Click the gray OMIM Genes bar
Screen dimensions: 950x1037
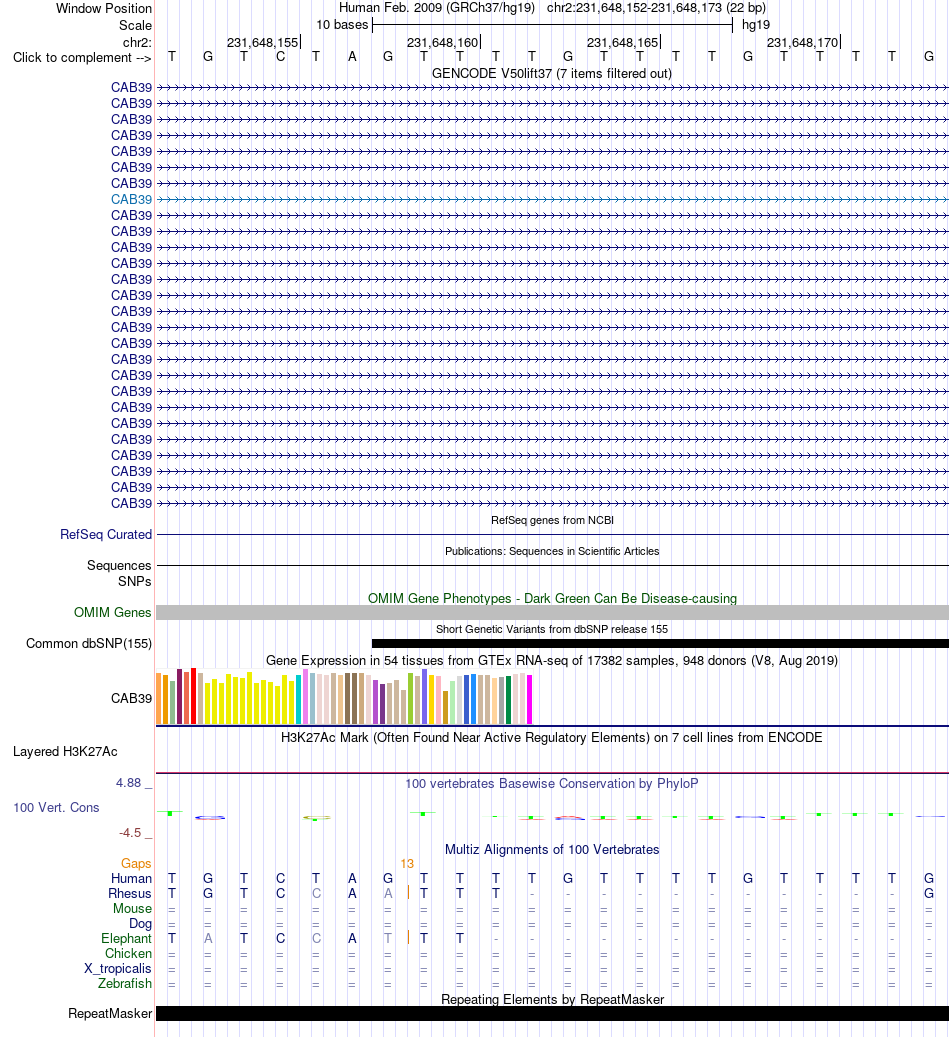552,612
